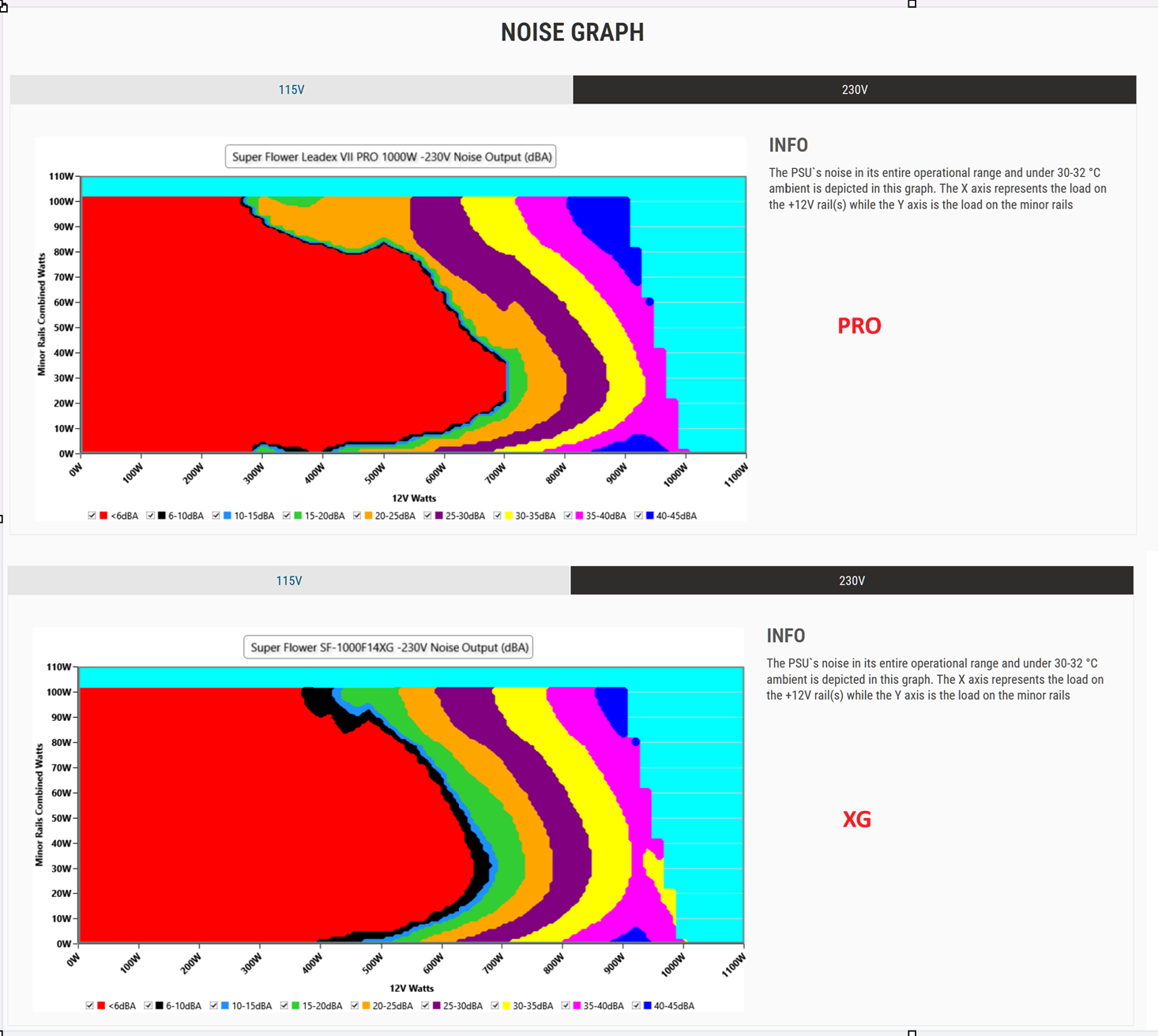1158x1036 pixels.
Task: Uncheck 20-25dBA checkbox in SF-1000F14XG legend
Action: tap(355, 1006)
